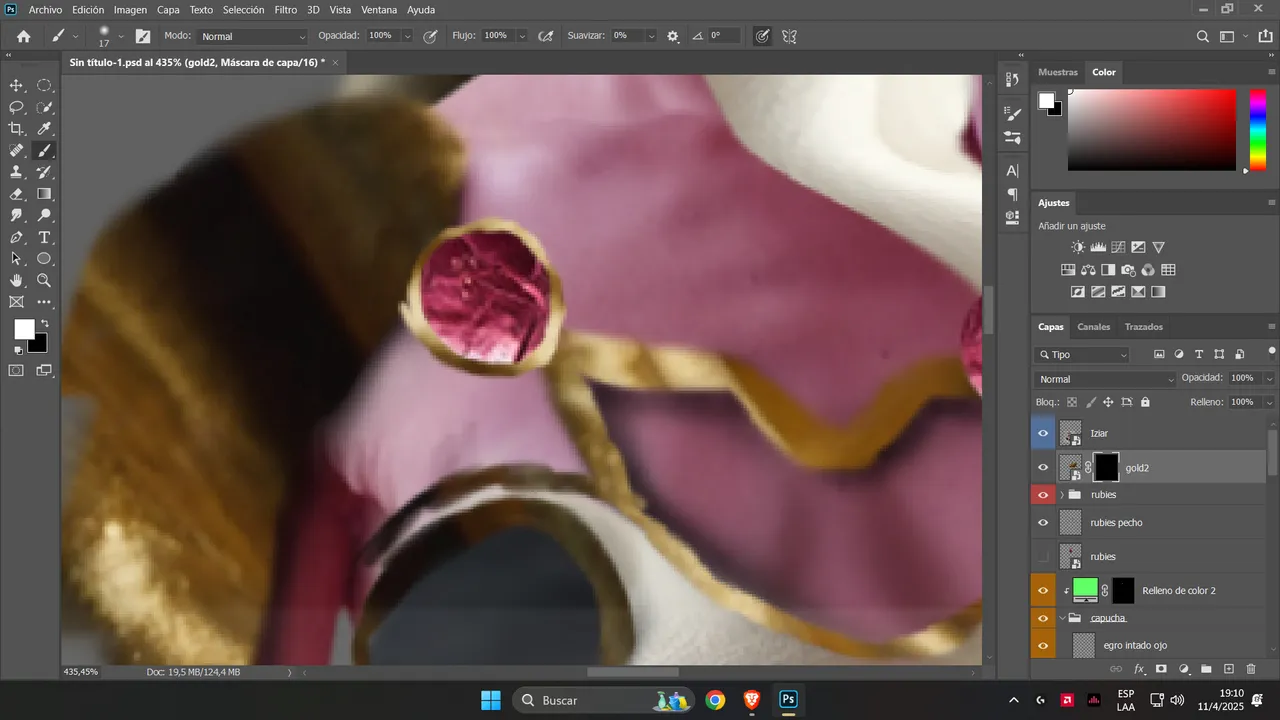Screen dimensions: 1280x720
Task: Select the Eyedropper tool
Action: [45, 129]
